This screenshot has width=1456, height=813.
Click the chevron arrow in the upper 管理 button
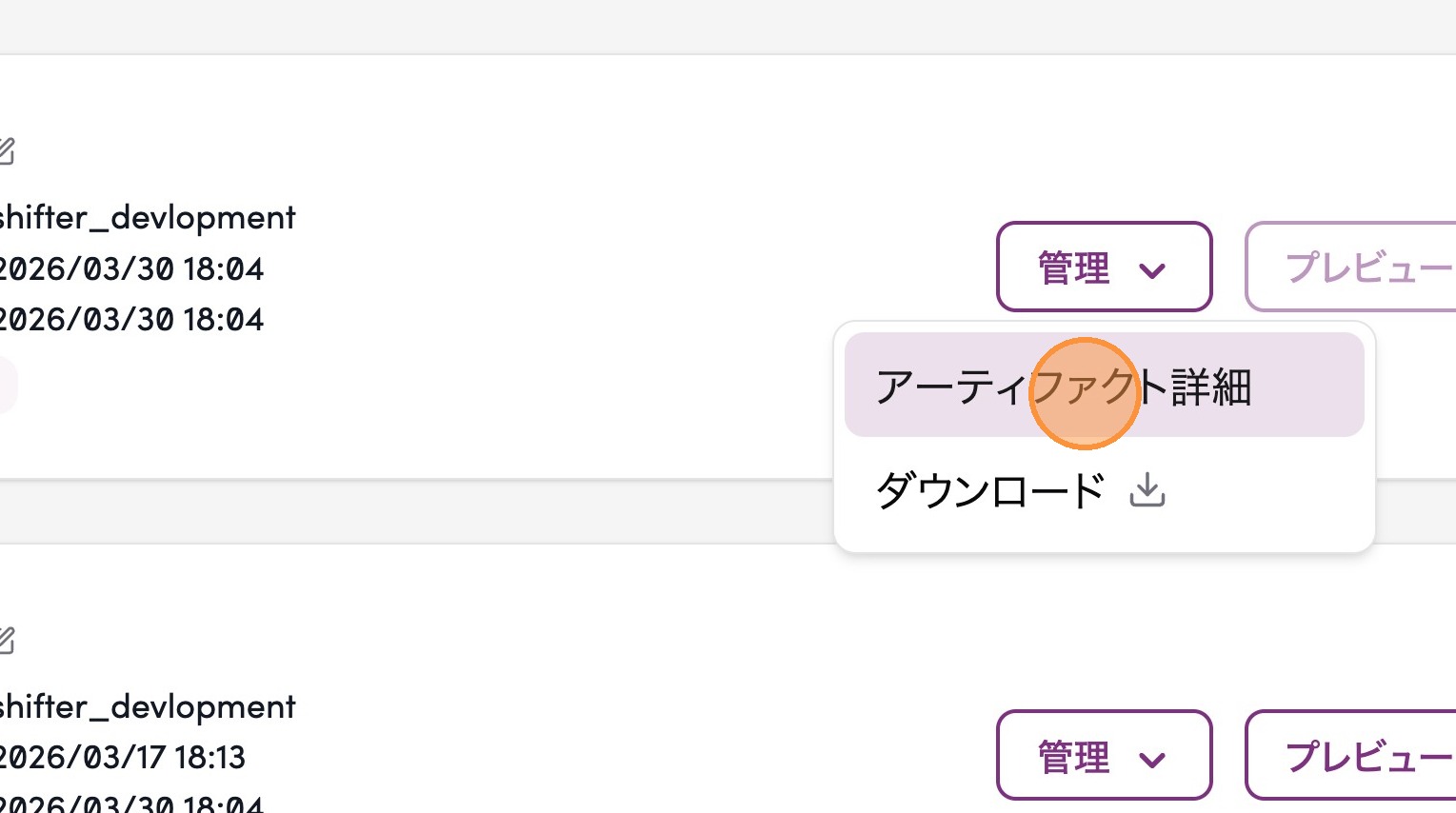[1152, 270]
